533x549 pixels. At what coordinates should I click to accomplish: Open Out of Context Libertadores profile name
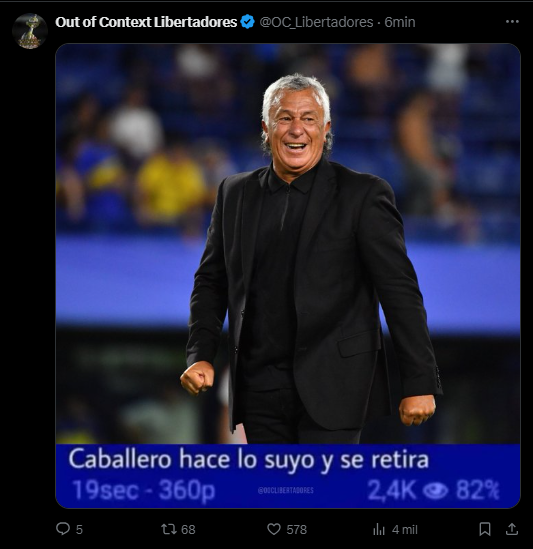(x=146, y=22)
